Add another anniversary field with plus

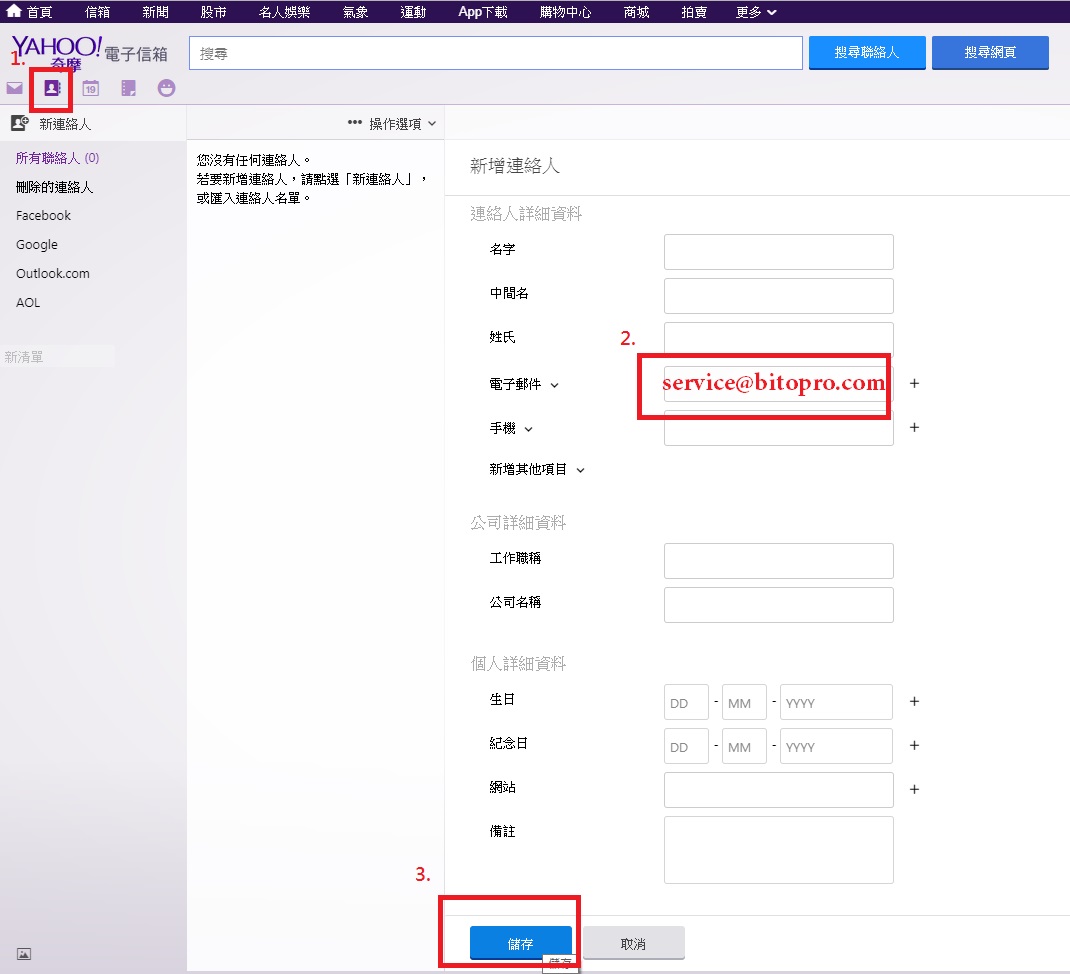pos(914,745)
